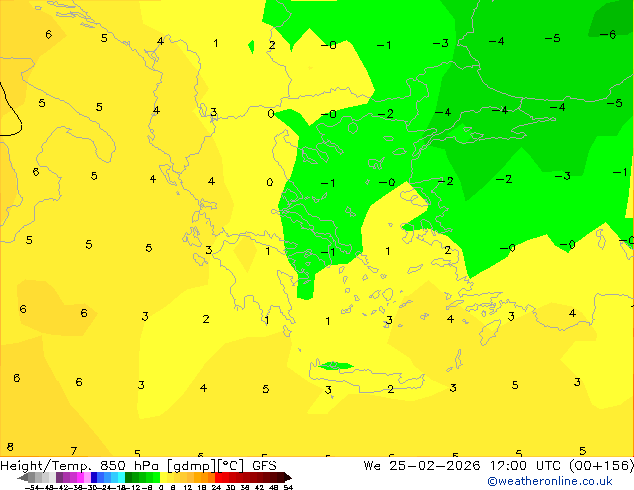
Task: Click the "(00+156)" forecast offset text
Action: pos(602,466)
